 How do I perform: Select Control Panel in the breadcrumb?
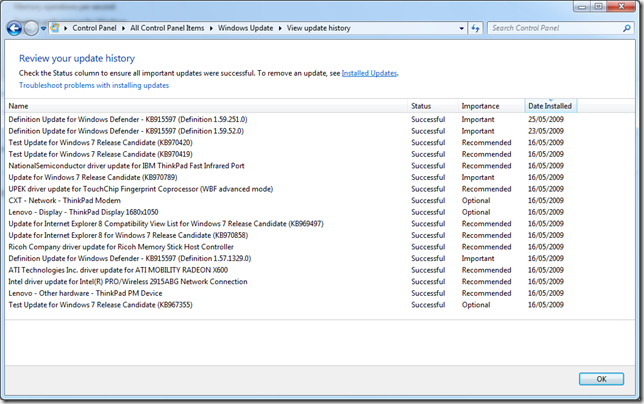pos(94,28)
